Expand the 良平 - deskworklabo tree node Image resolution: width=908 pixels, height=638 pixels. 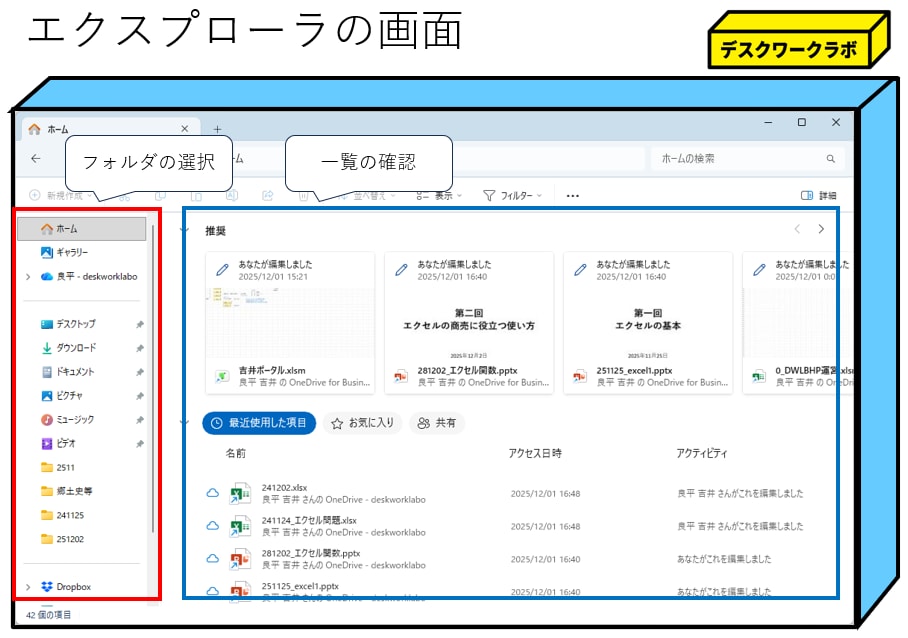(28, 277)
